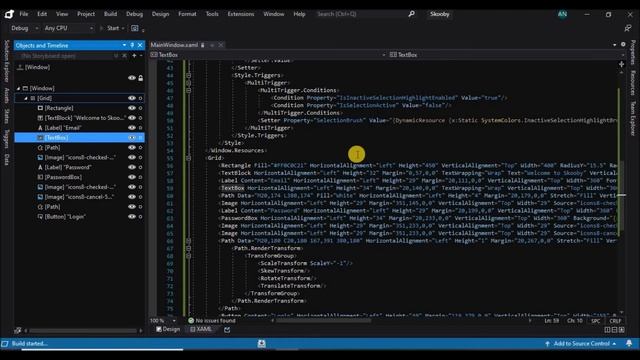Open Objects and Timeline panel options dropdown

click(124, 45)
